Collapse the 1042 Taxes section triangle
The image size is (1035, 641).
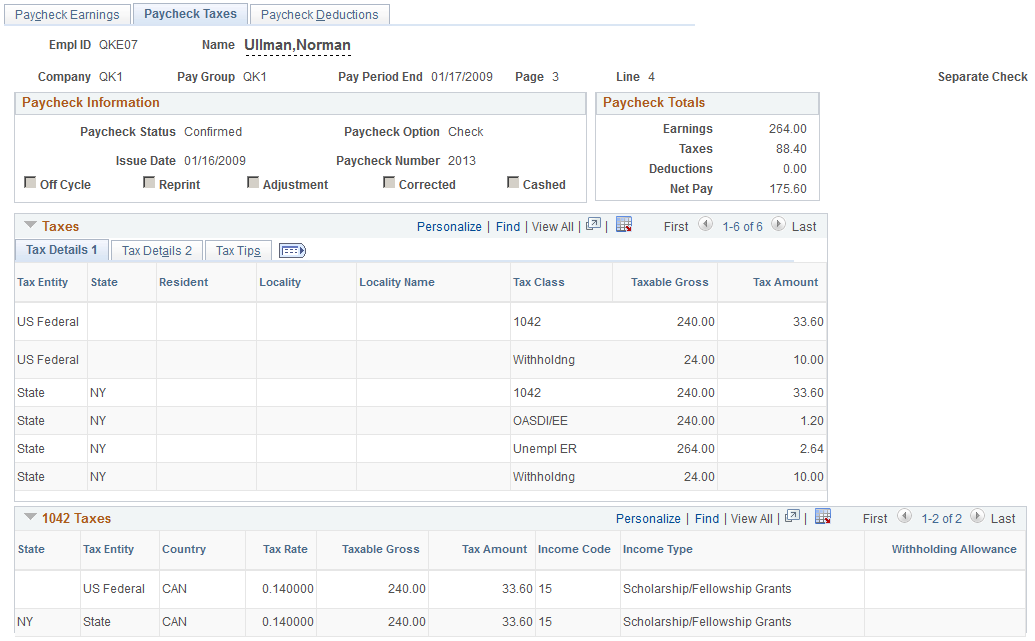[30, 517]
